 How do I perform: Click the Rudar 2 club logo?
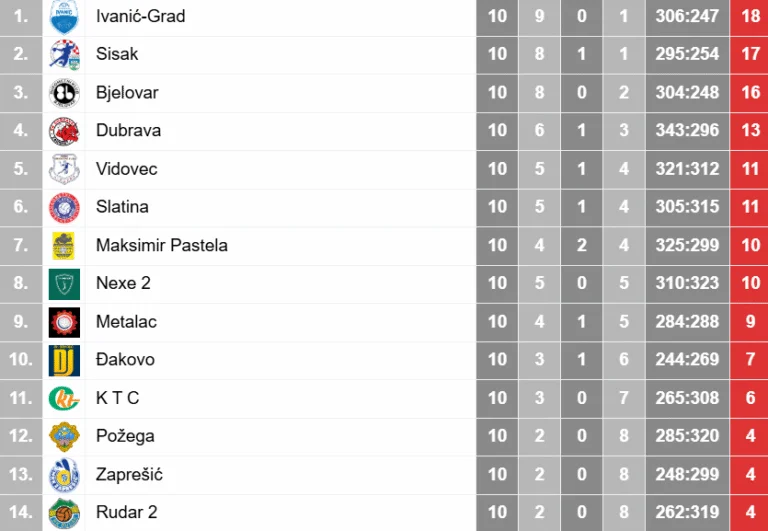[64, 512]
